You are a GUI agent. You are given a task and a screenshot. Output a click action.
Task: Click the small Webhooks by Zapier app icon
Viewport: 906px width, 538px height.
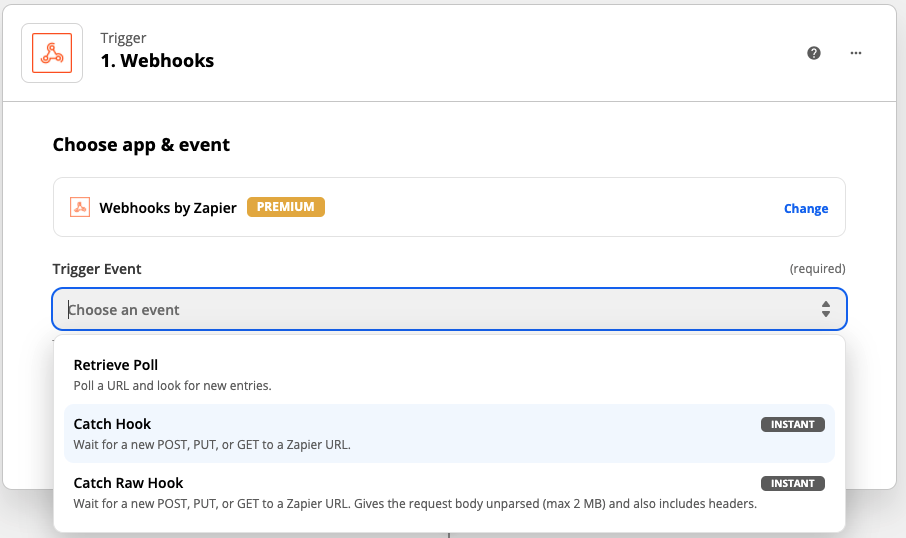coord(80,207)
